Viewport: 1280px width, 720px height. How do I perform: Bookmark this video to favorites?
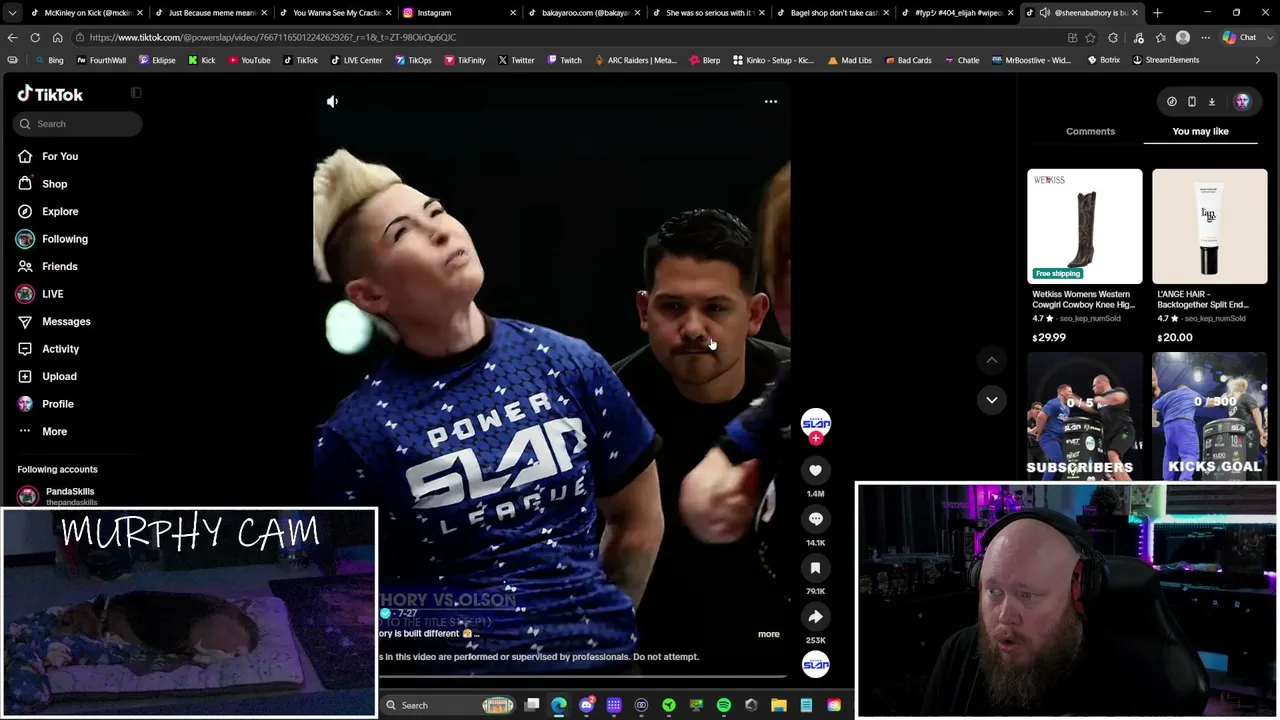coord(815,568)
